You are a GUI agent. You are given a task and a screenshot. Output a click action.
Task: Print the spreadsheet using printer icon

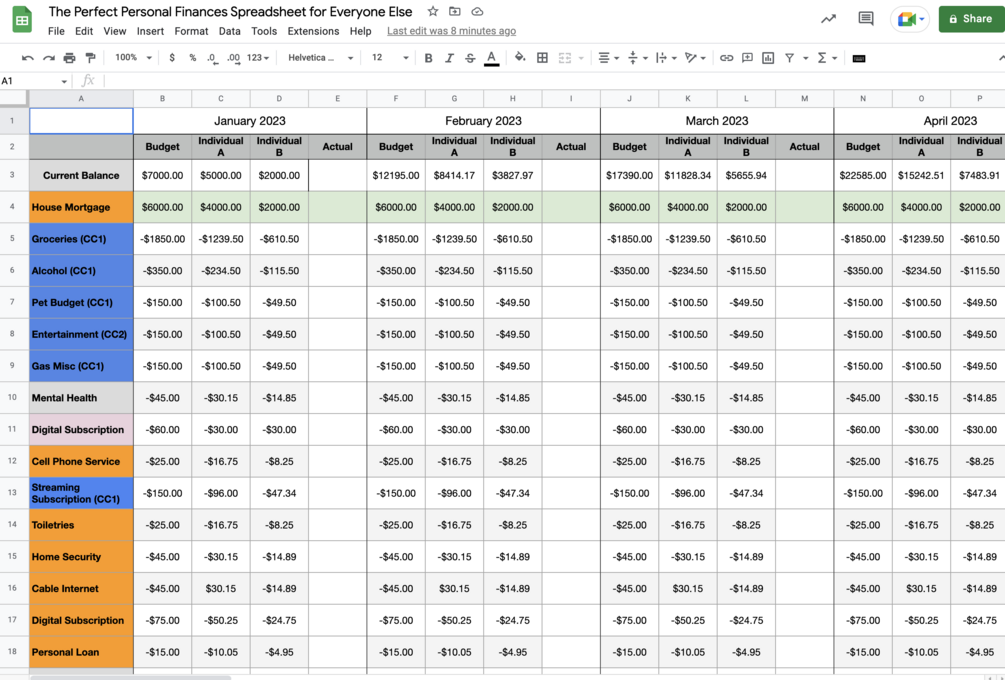pos(69,58)
